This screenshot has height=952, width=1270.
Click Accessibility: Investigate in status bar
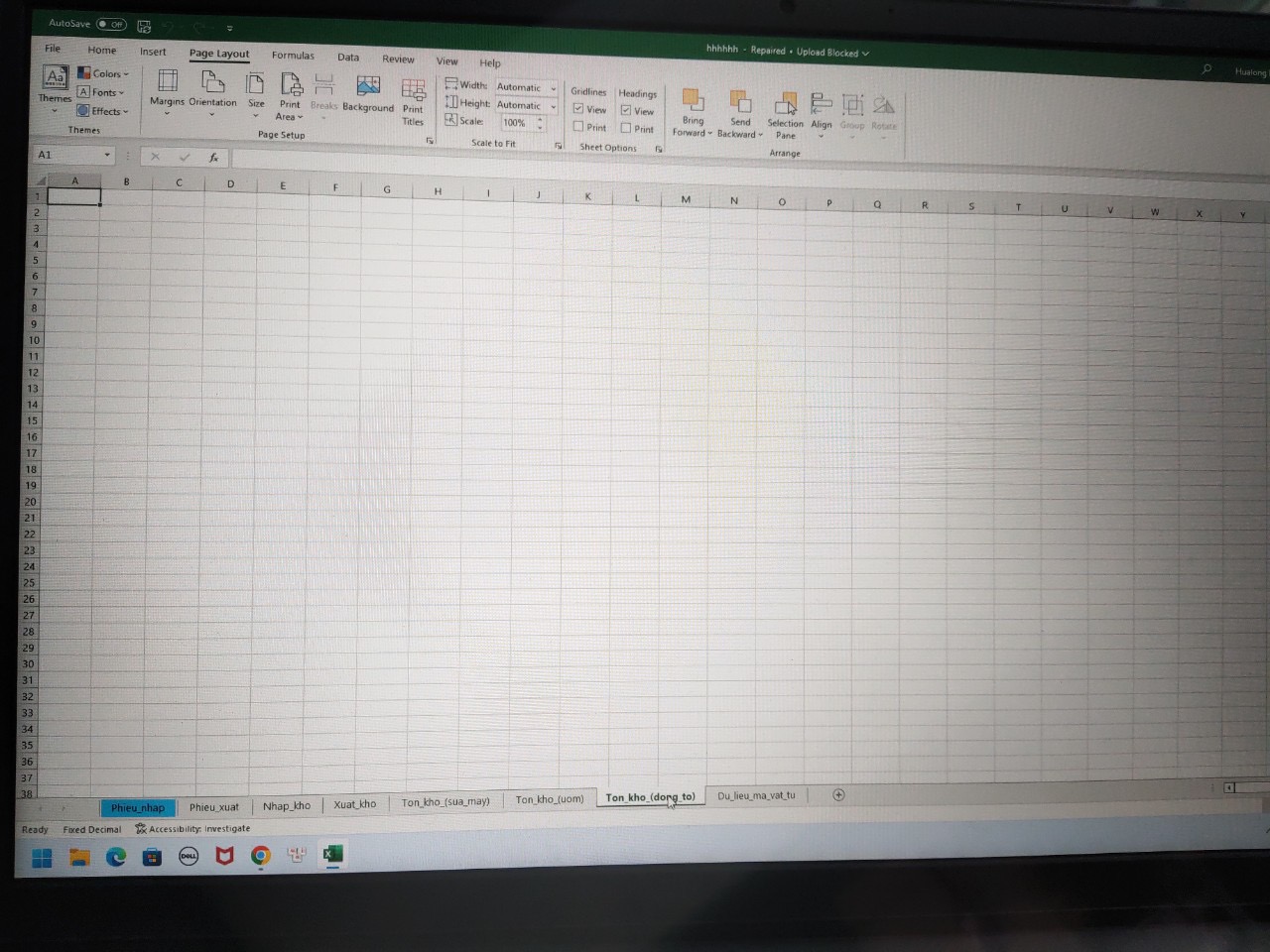coord(193,829)
